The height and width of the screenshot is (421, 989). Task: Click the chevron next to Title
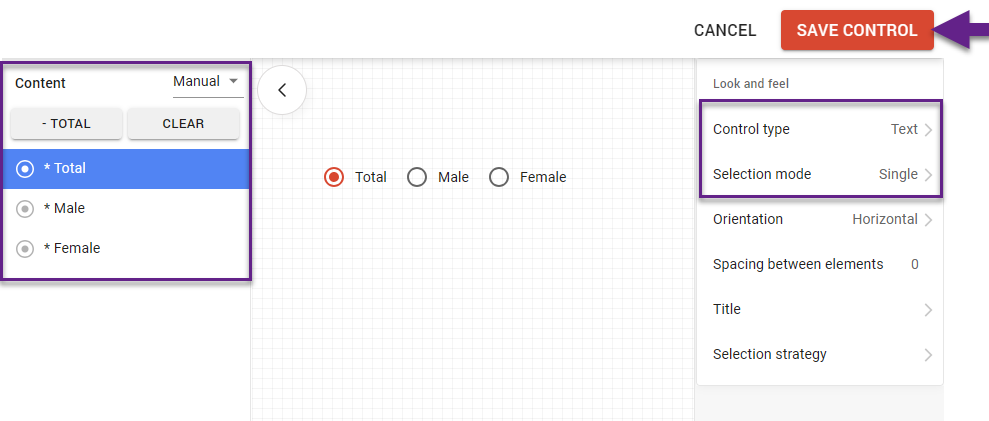point(928,310)
